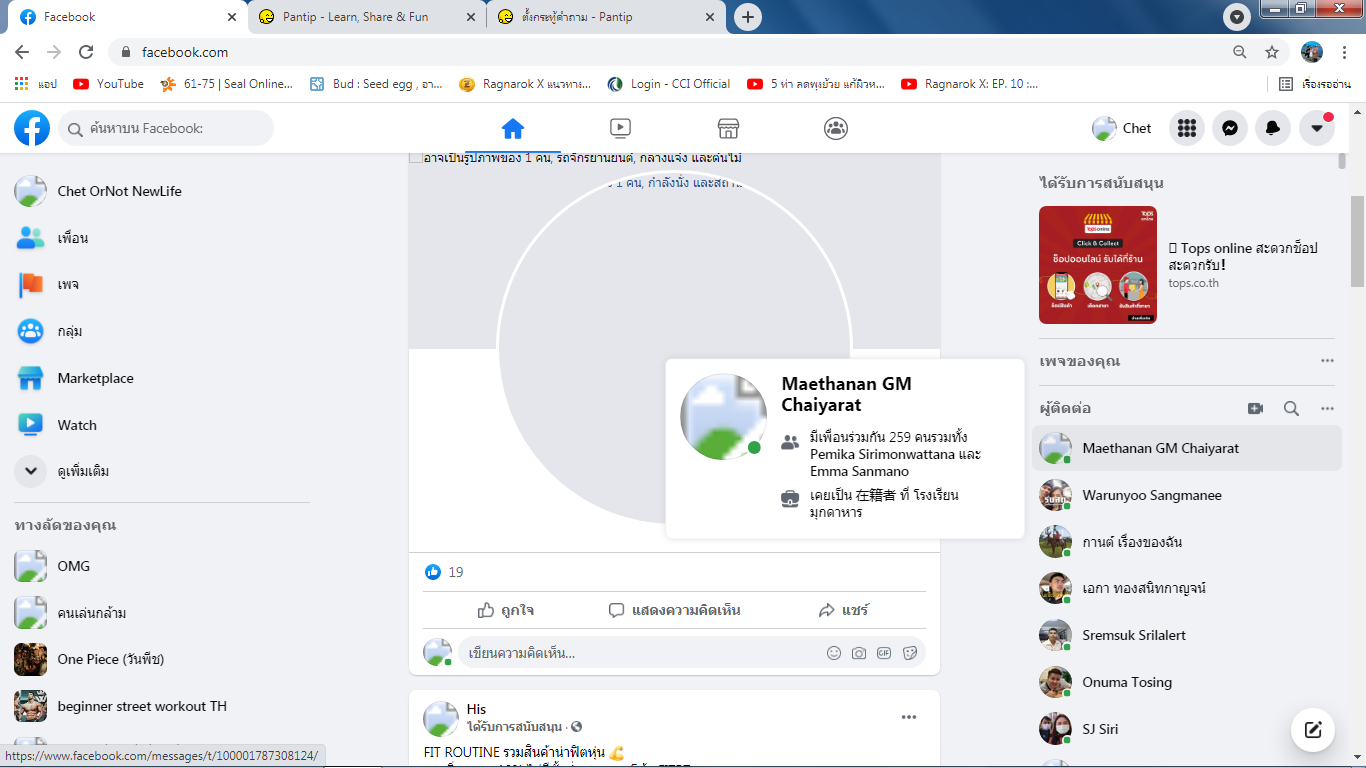Click new message compose button

click(1313, 730)
